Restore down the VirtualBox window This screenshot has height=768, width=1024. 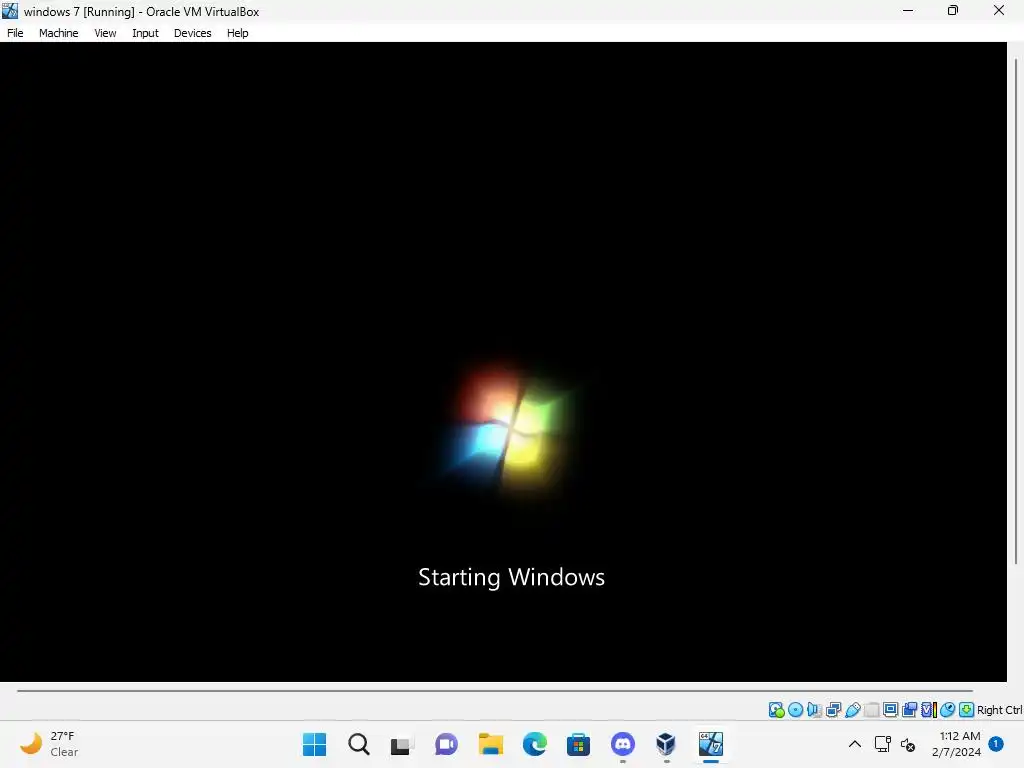click(953, 10)
